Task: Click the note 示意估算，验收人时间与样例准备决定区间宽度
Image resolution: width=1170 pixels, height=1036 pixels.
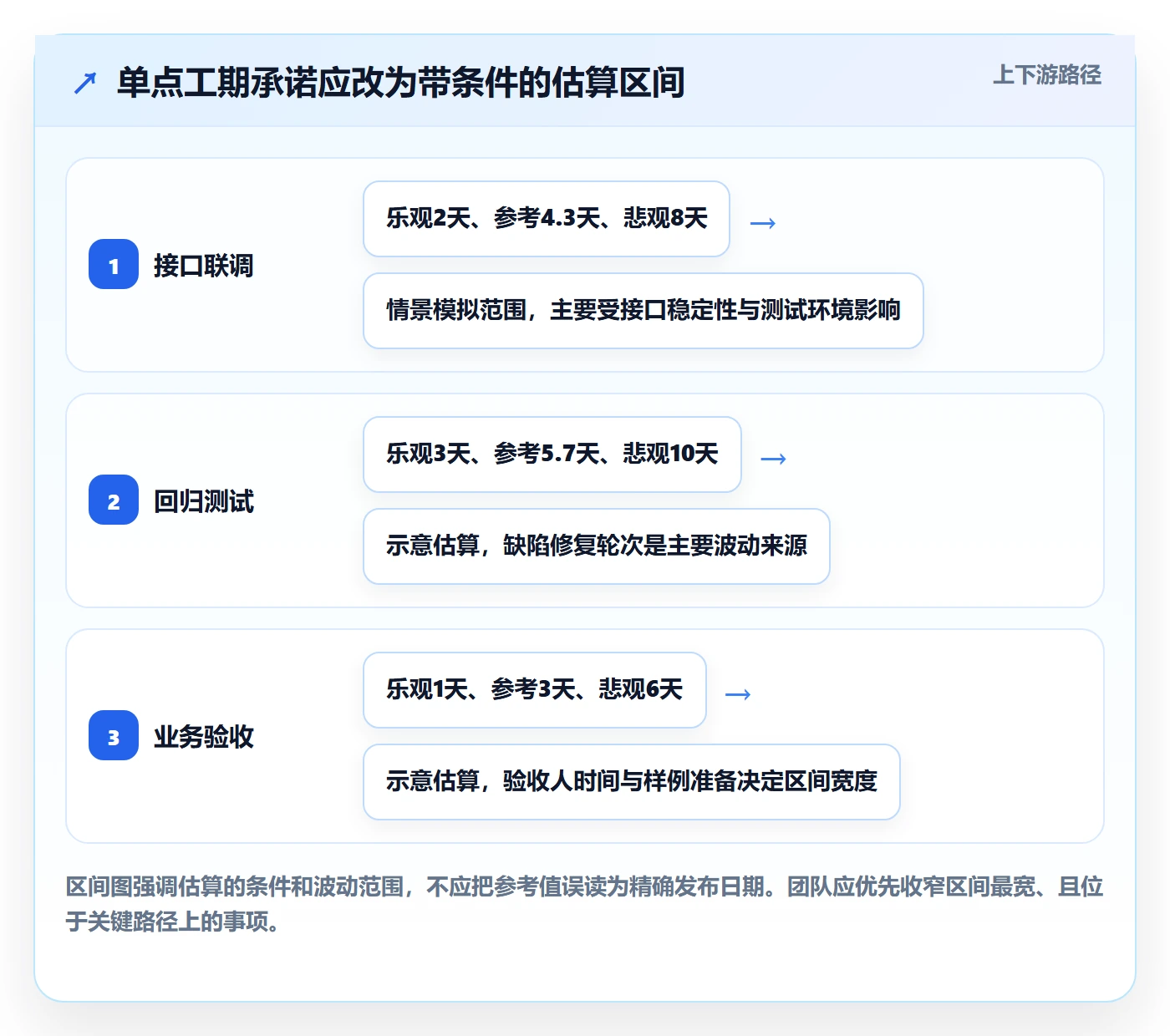Action: coord(632,782)
